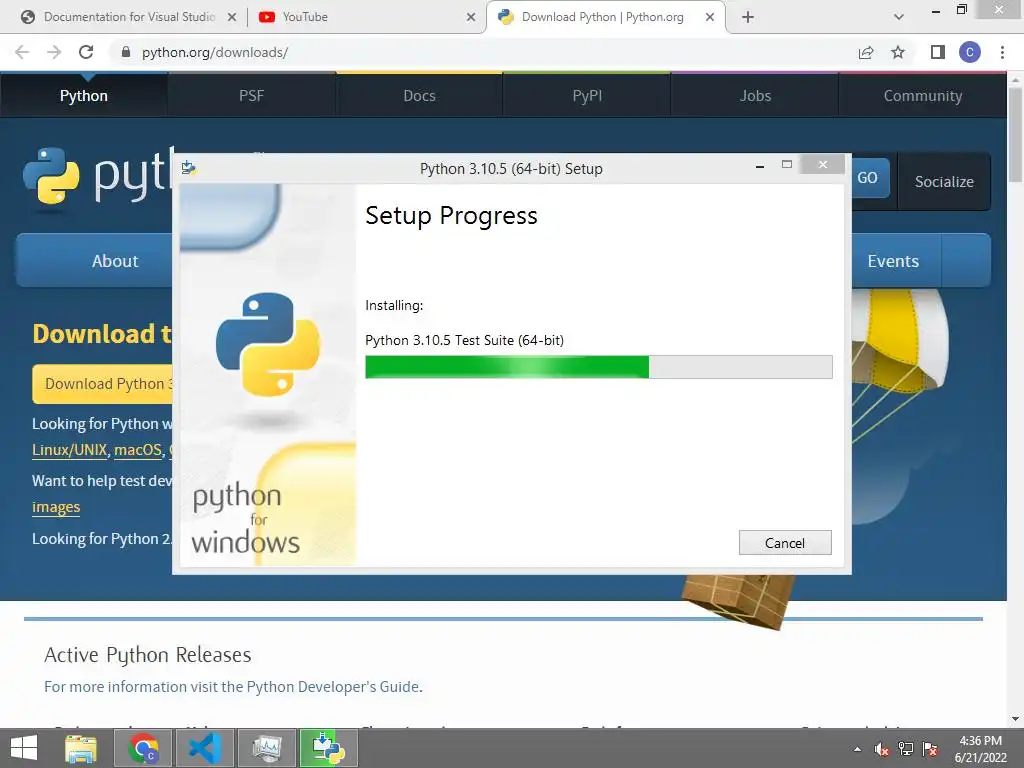Open the About menu on python.org
This screenshot has width=1024, height=768.
tap(115, 261)
